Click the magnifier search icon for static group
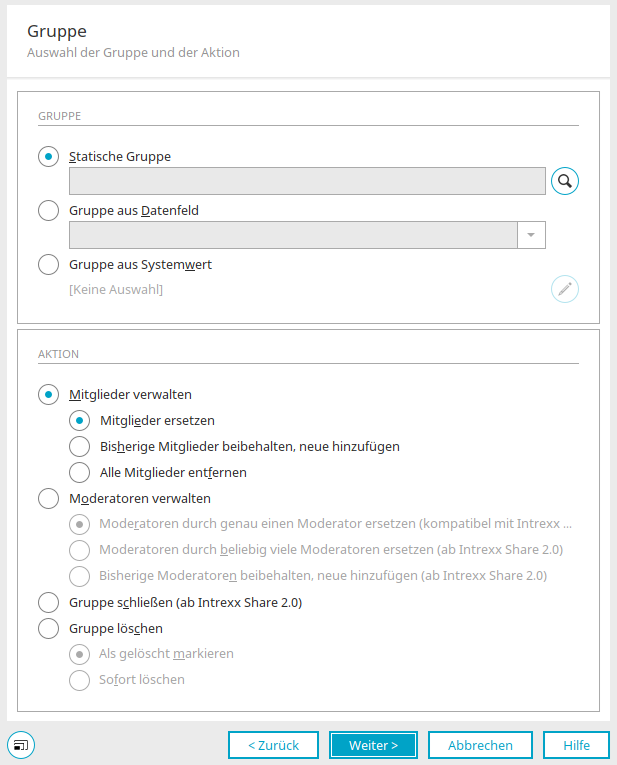Image resolution: width=617 pixels, height=765 pixels. [x=565, y=181]
